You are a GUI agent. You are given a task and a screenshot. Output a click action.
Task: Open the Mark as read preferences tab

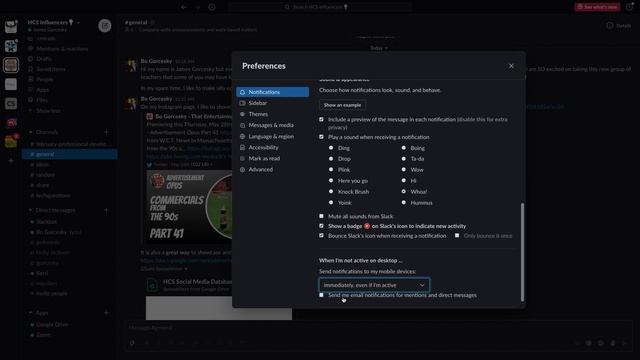272,158
